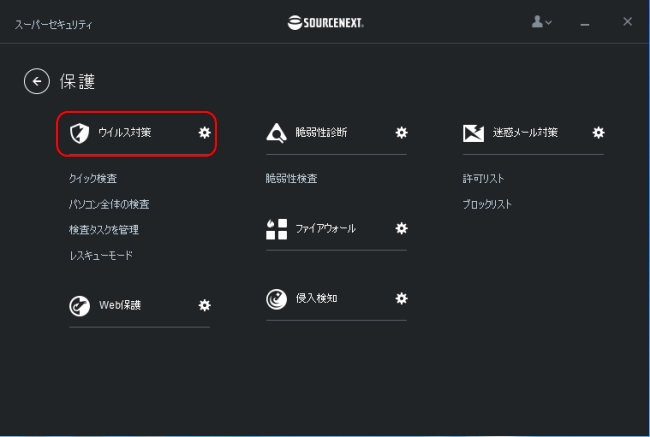Image resolution: width=650 pixels, height=437 pixels.
Task: Click the ウイルス対策 shield icon
Action: [x=79, y=133]
